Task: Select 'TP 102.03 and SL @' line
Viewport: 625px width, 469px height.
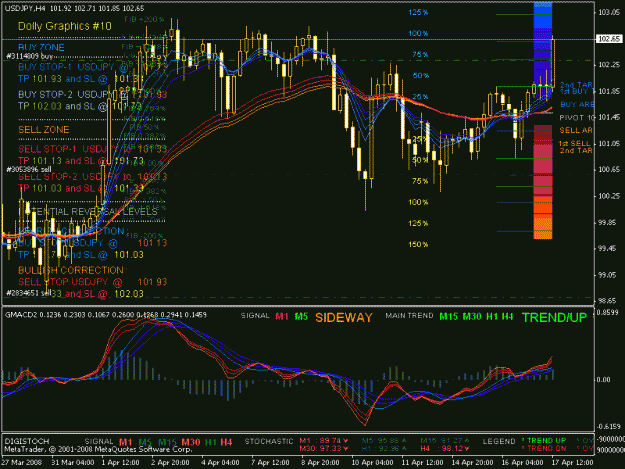Action: [63, 106]
